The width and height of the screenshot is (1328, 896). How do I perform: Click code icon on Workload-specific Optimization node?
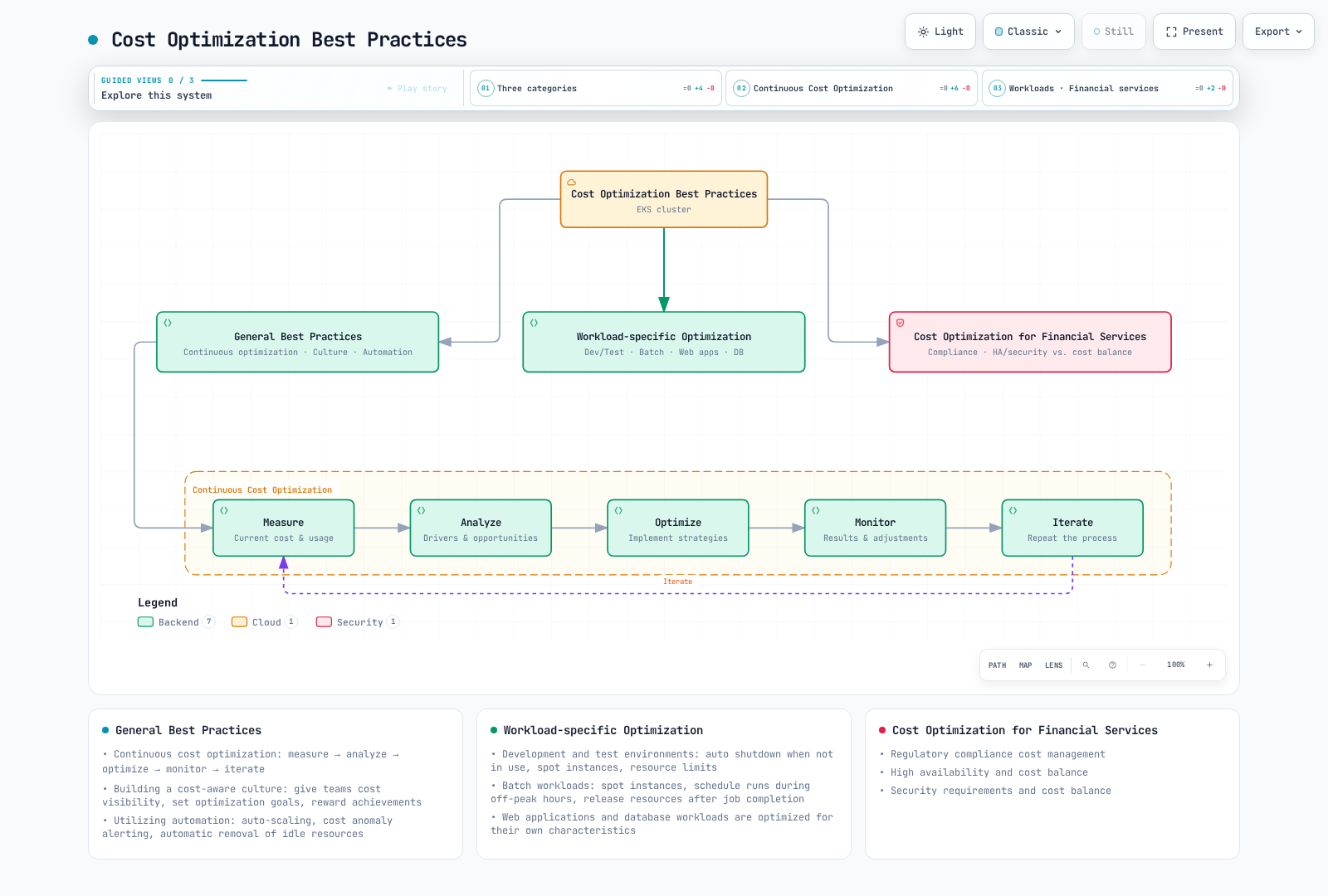tap(534, 323)
